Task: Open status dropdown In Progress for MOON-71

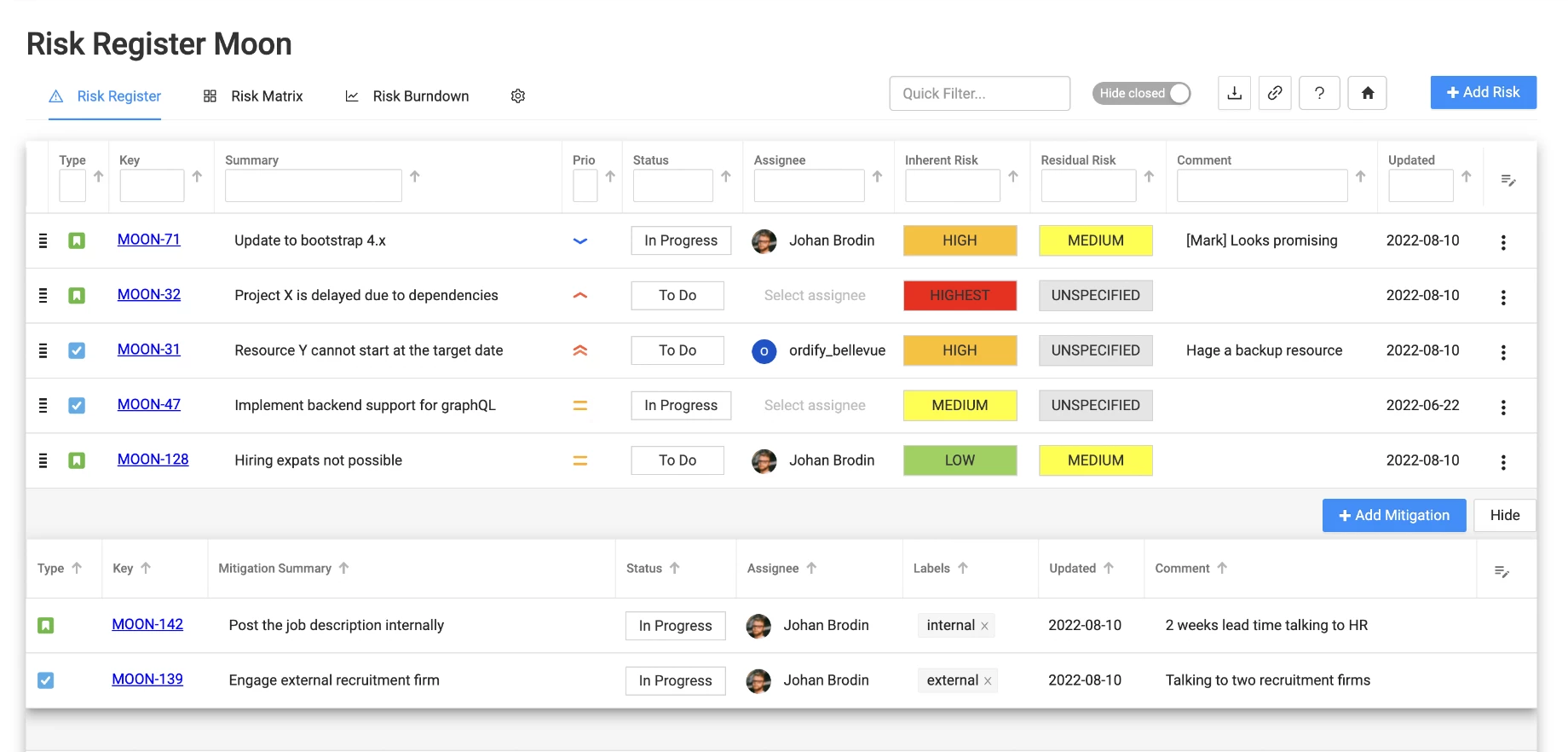Action: coord(681,240)
